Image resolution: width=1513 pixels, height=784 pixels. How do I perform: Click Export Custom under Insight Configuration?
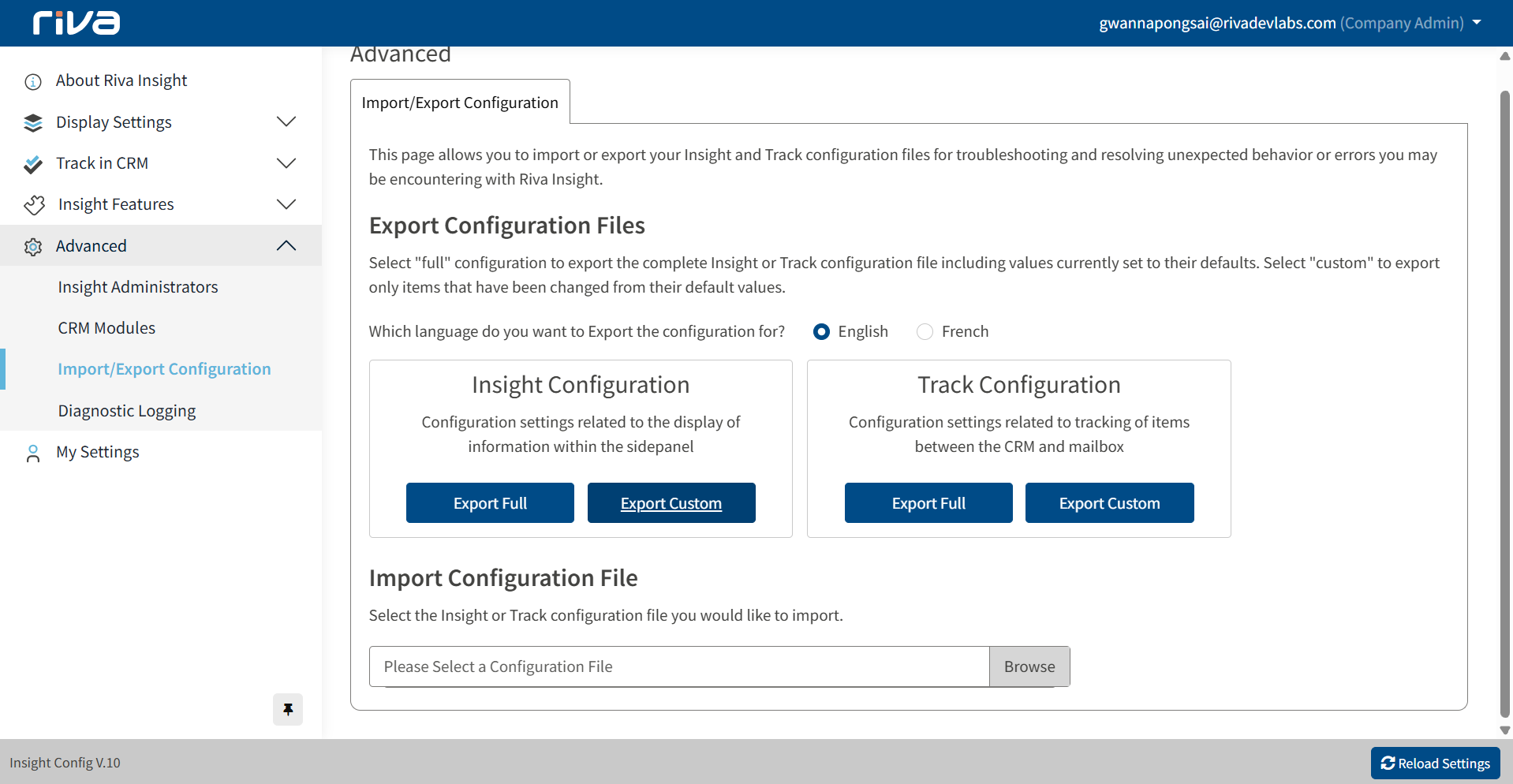click(x=671, y=503)
